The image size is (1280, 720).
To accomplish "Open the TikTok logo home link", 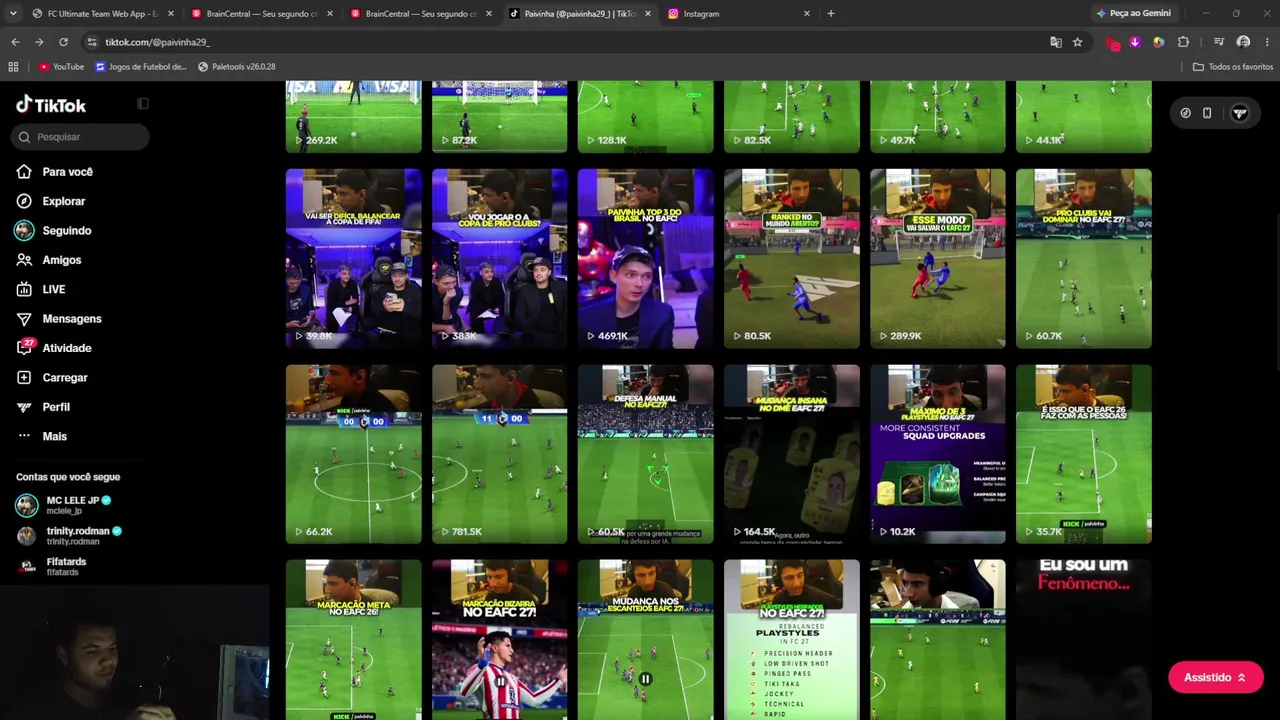I will pos(51,105).
